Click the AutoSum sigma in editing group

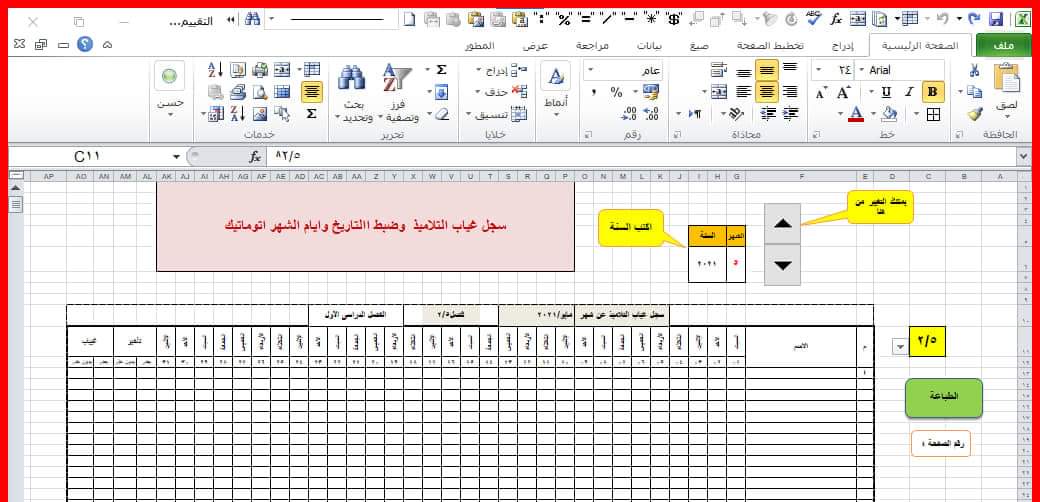[441, 70]
